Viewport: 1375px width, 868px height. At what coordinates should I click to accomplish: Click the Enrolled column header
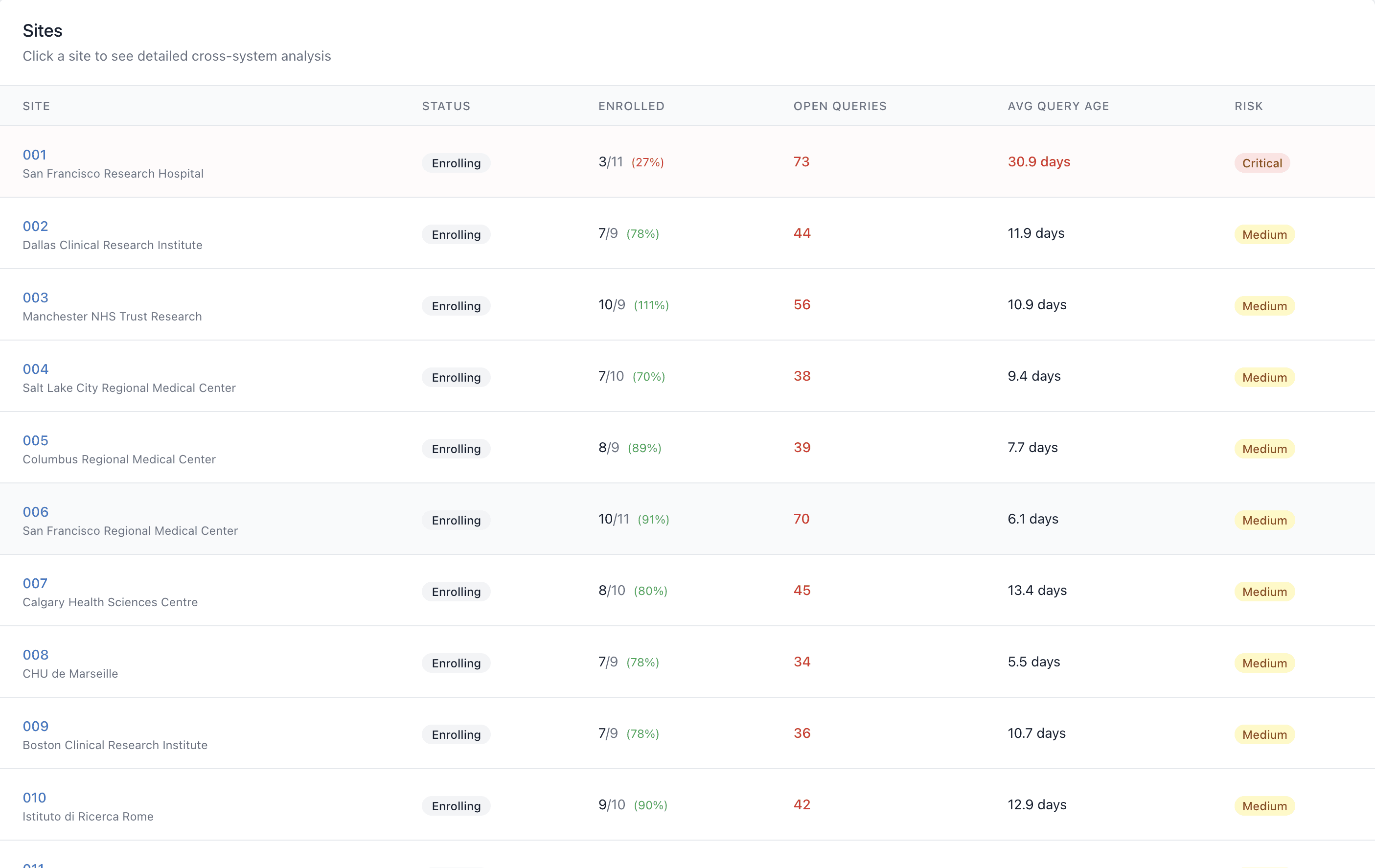tap(631, 106)
